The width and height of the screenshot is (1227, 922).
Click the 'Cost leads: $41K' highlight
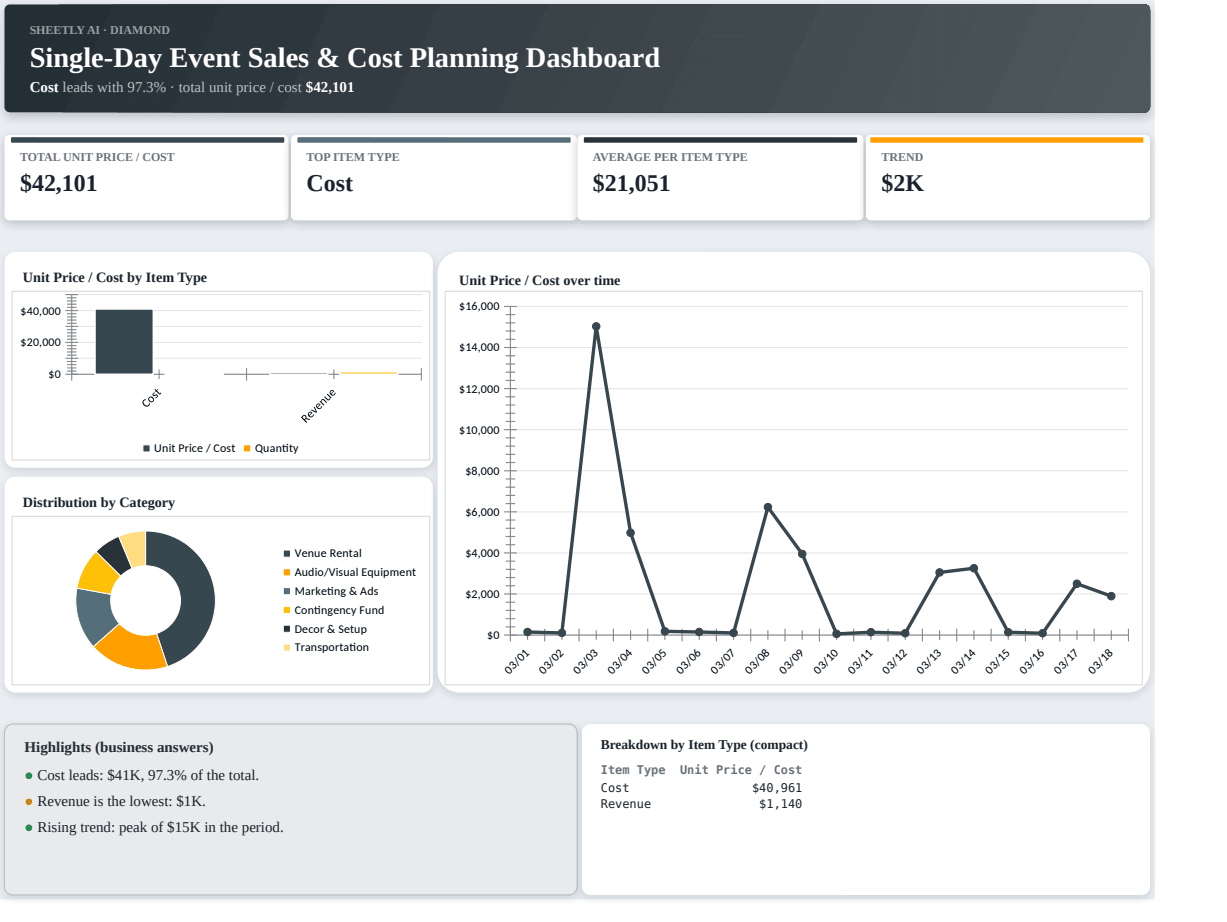148,775
